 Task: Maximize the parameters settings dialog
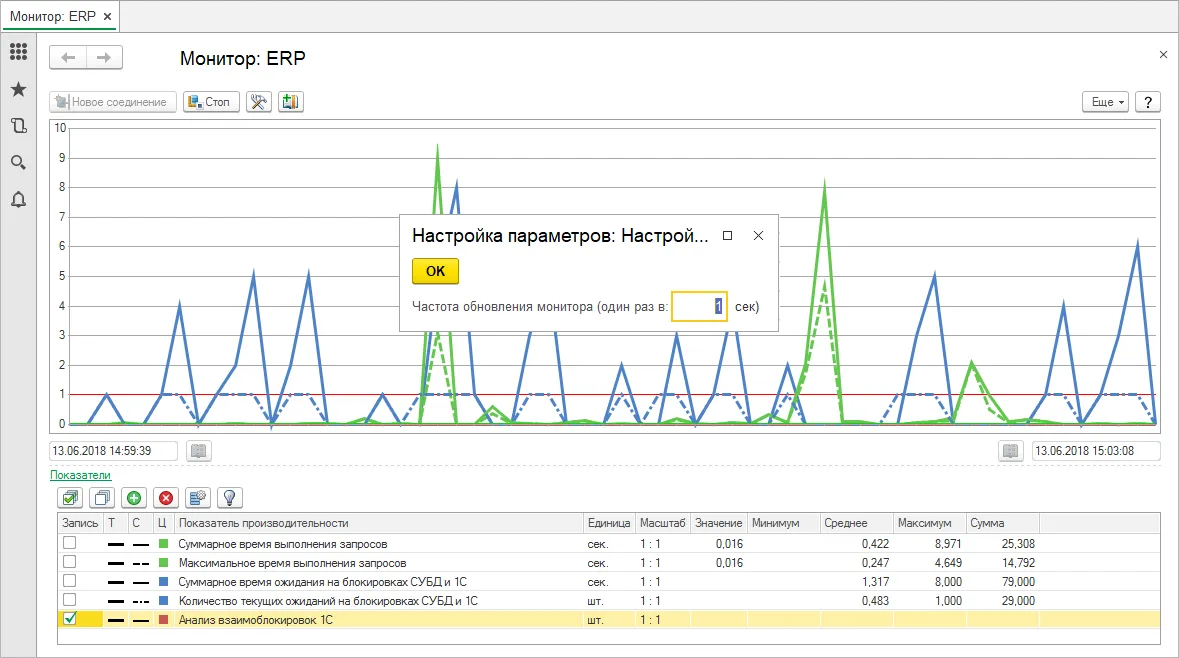727,235
